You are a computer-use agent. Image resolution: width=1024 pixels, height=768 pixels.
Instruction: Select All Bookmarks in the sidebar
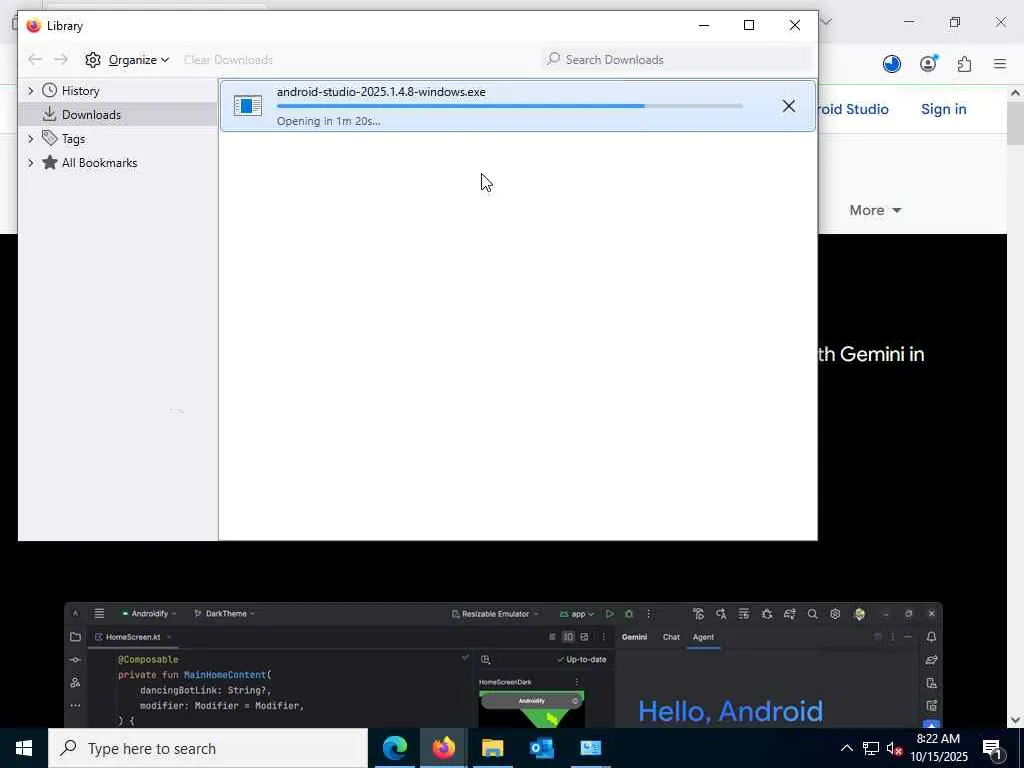coord(99,163)
